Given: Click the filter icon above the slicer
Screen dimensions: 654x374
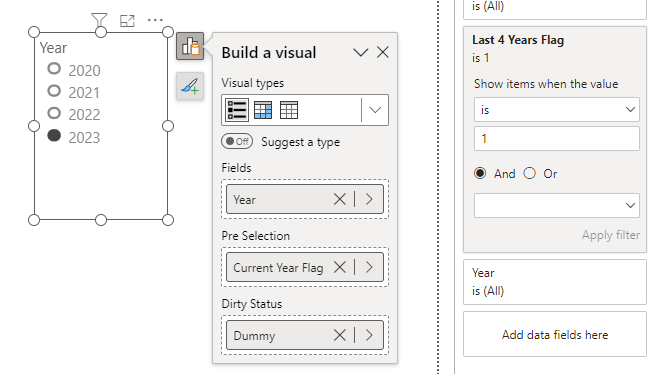Looking at the screenshot, I should (99, 20).
